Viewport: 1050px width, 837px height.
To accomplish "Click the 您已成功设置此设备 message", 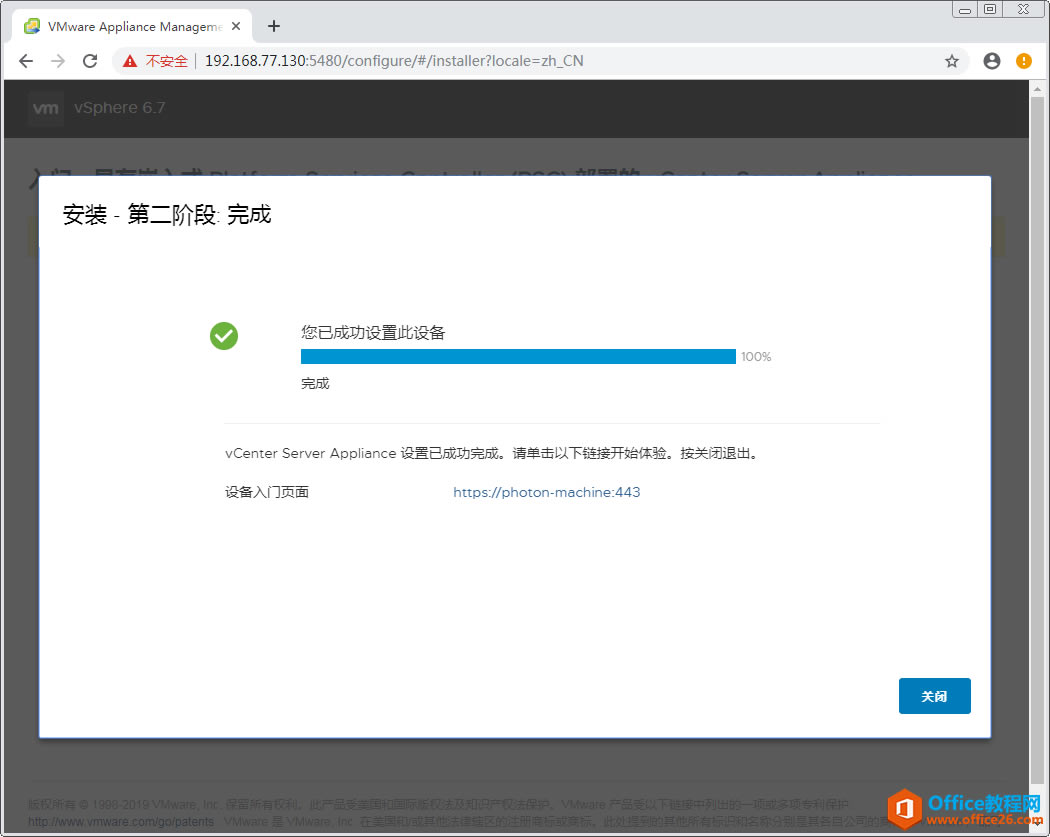I will [373, 333].
